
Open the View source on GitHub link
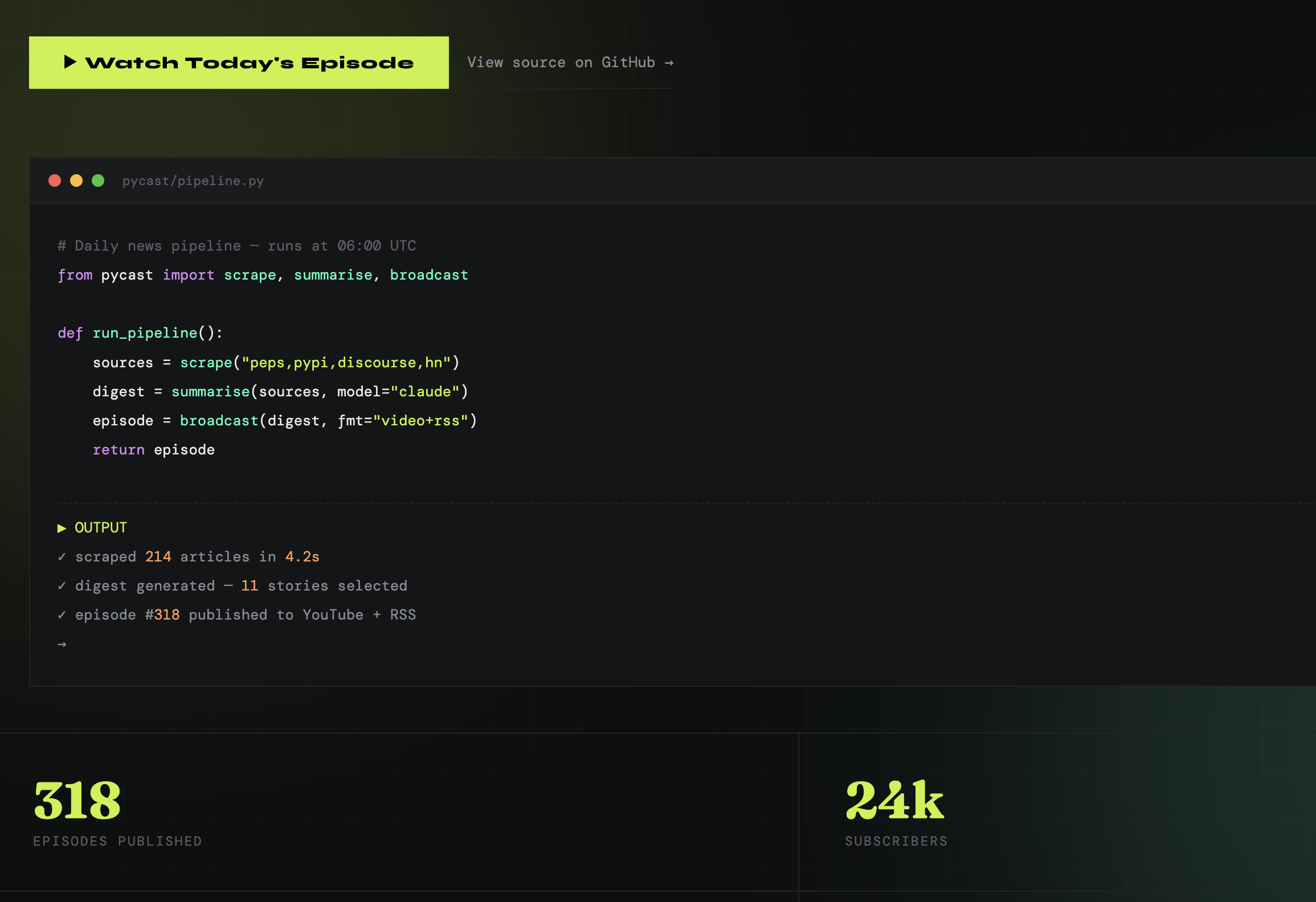point(570,63)
